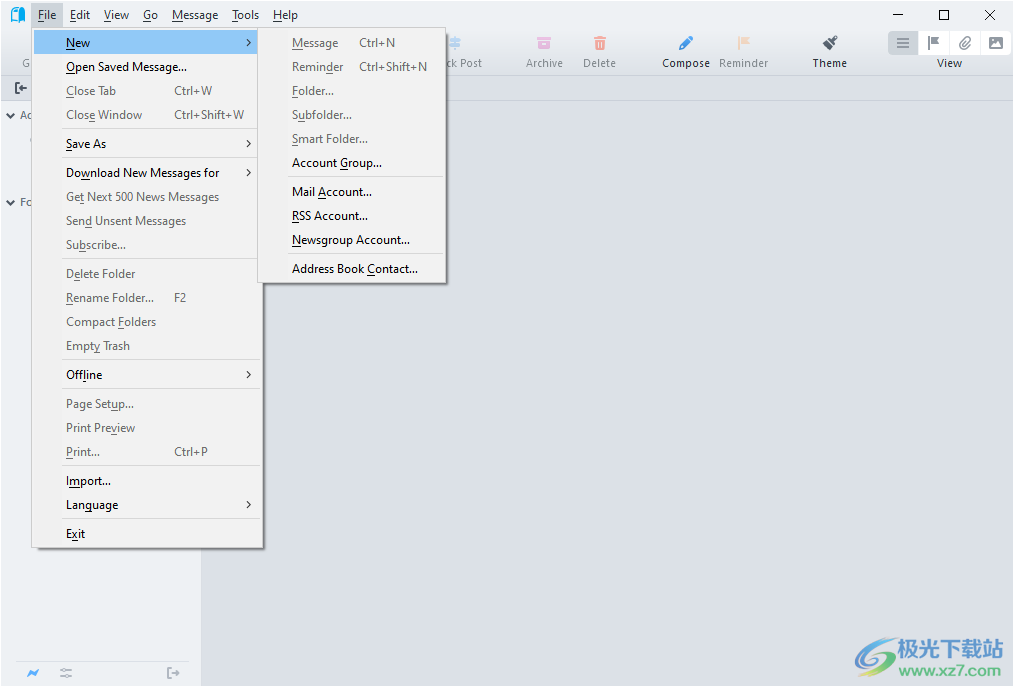
Task: Collapse the Folders section chevron in sidebar
Action: (x=10, y=202)
